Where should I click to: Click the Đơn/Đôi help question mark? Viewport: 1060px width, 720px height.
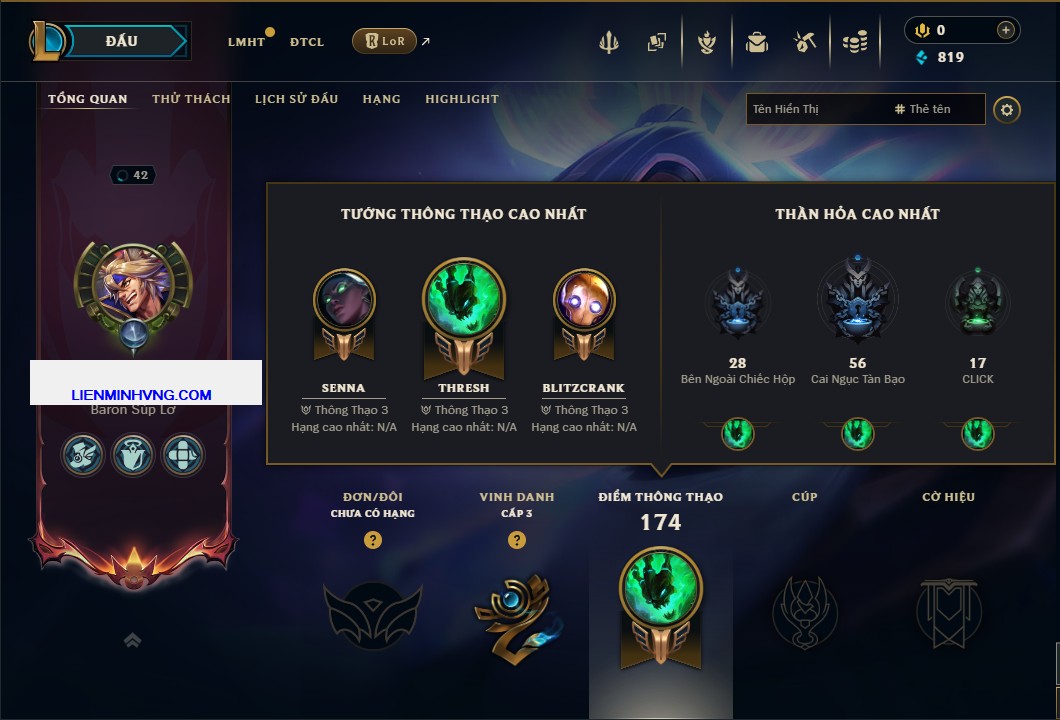pos(372,539)
